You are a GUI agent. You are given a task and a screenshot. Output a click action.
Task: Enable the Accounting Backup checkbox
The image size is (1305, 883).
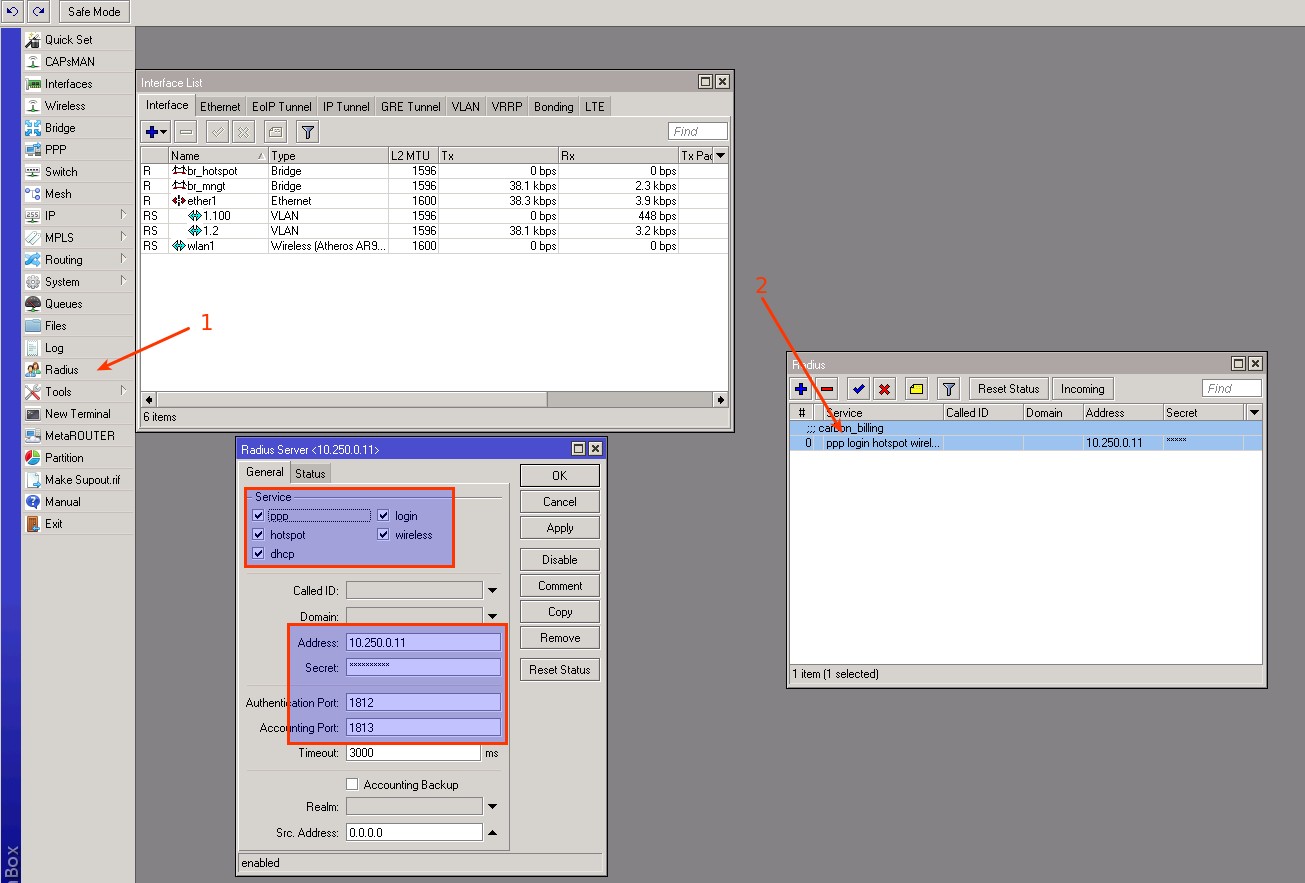(x=352, y=785)
